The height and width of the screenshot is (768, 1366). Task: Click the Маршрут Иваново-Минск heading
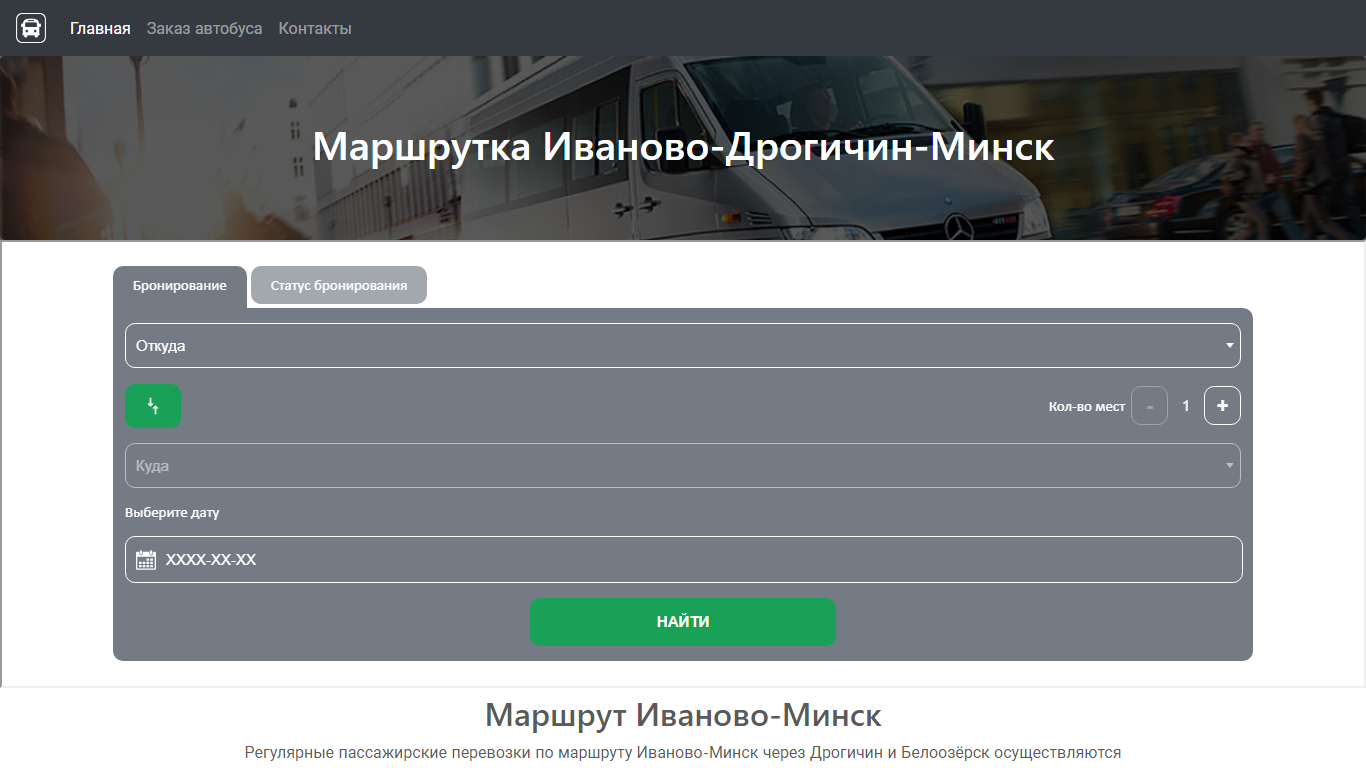pyautogui.click(x=683, y=716)
